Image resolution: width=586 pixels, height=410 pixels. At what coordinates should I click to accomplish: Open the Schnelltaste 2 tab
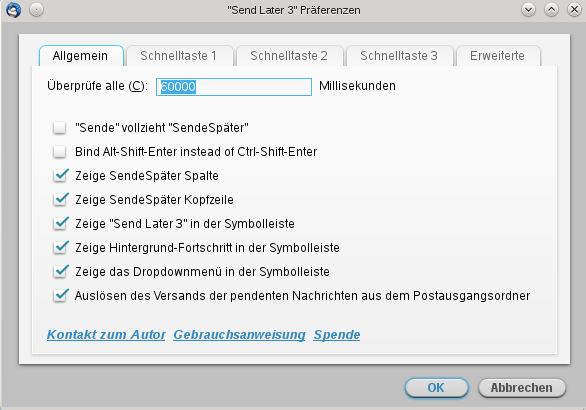coord(289,56)
